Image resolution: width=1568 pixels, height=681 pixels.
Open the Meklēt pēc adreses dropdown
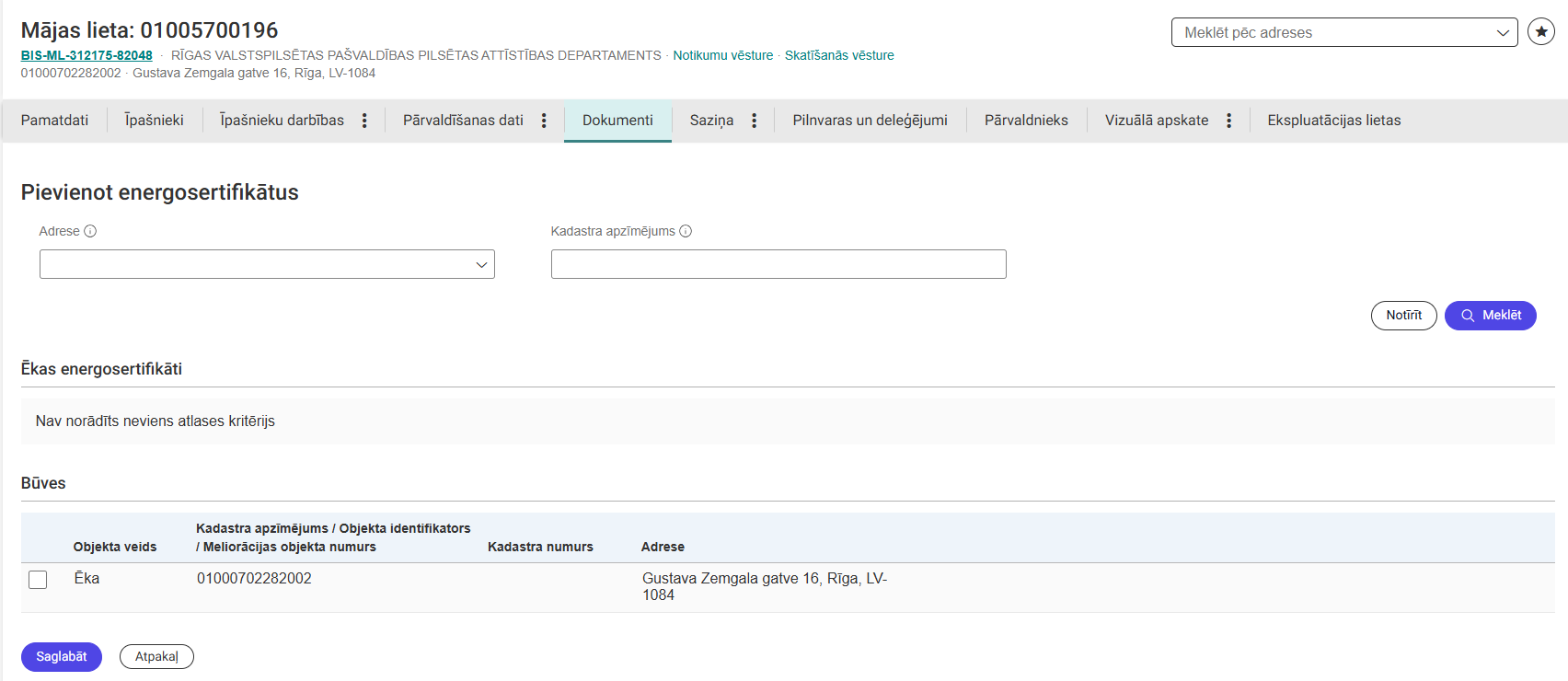coord(1343,32)
